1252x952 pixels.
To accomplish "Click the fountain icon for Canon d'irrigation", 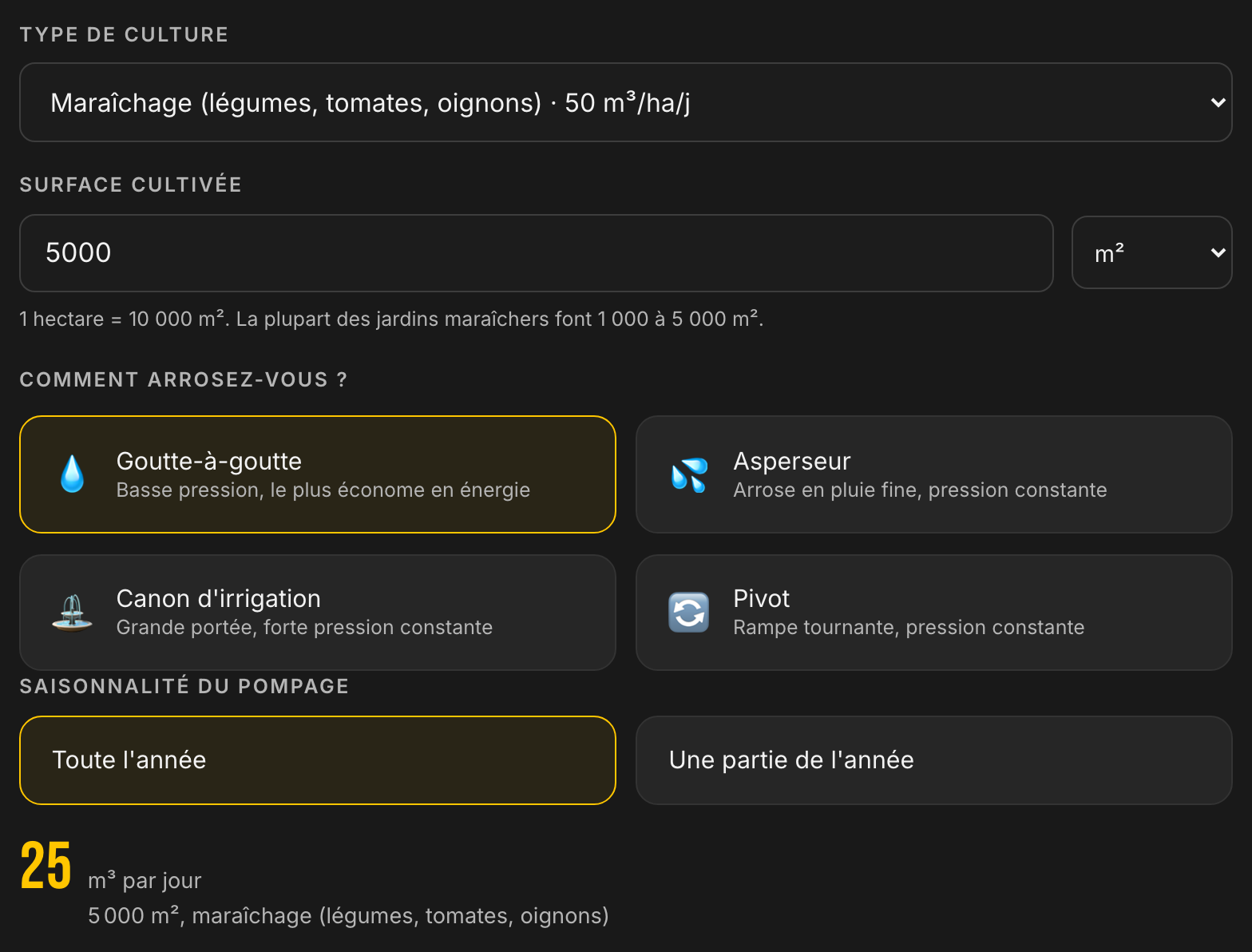I will 72,613.
